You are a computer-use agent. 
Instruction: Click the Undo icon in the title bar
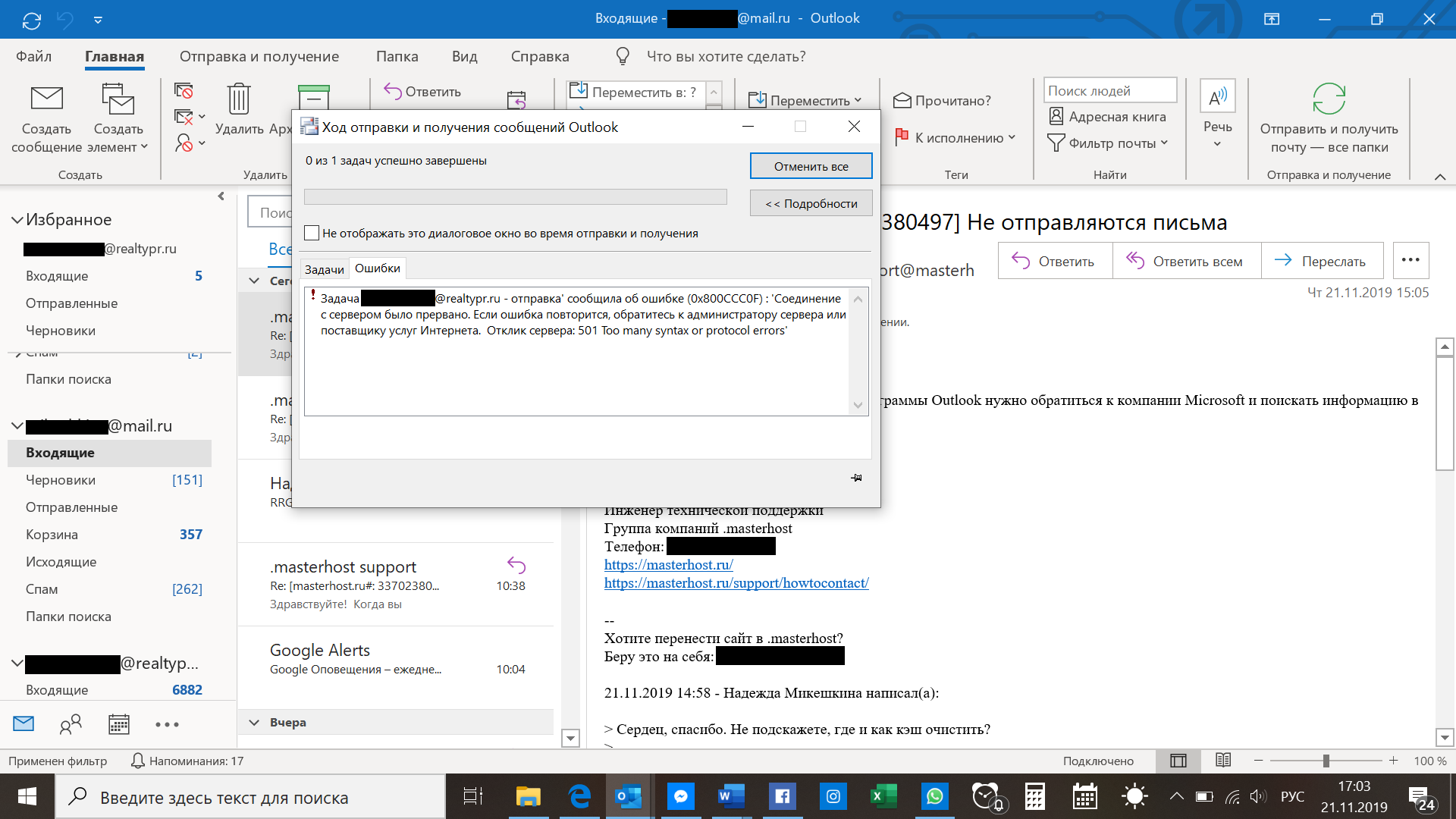coord(65,20)
